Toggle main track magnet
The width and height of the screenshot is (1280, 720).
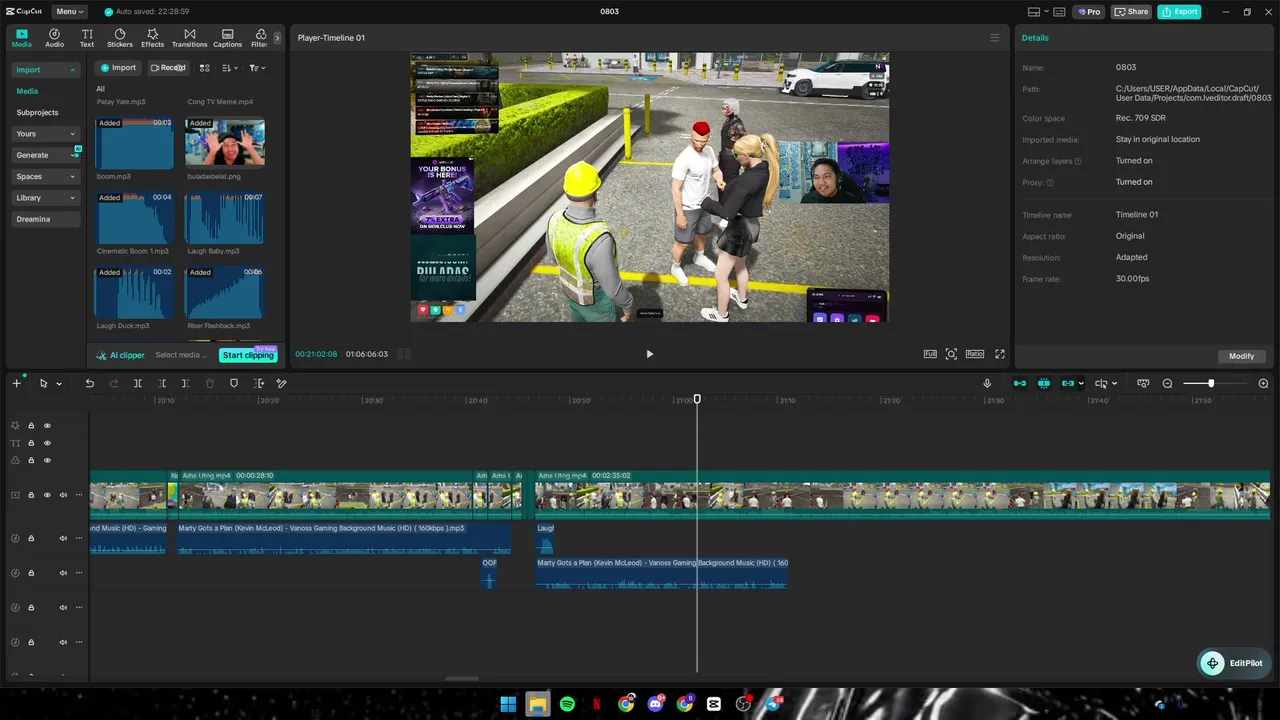click(x=1020, y=384)
